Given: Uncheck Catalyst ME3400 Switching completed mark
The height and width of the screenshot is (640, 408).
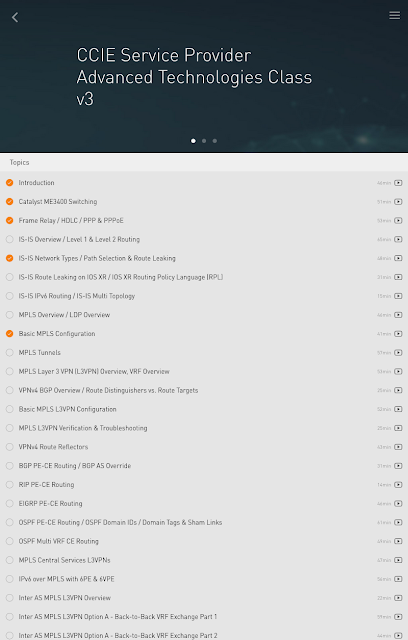Looking at the screenshot, I should pos(9,201).
